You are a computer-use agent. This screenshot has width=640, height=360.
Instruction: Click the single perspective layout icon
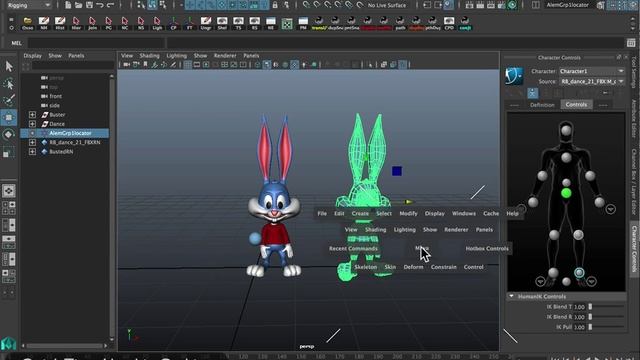click(9, 191)
